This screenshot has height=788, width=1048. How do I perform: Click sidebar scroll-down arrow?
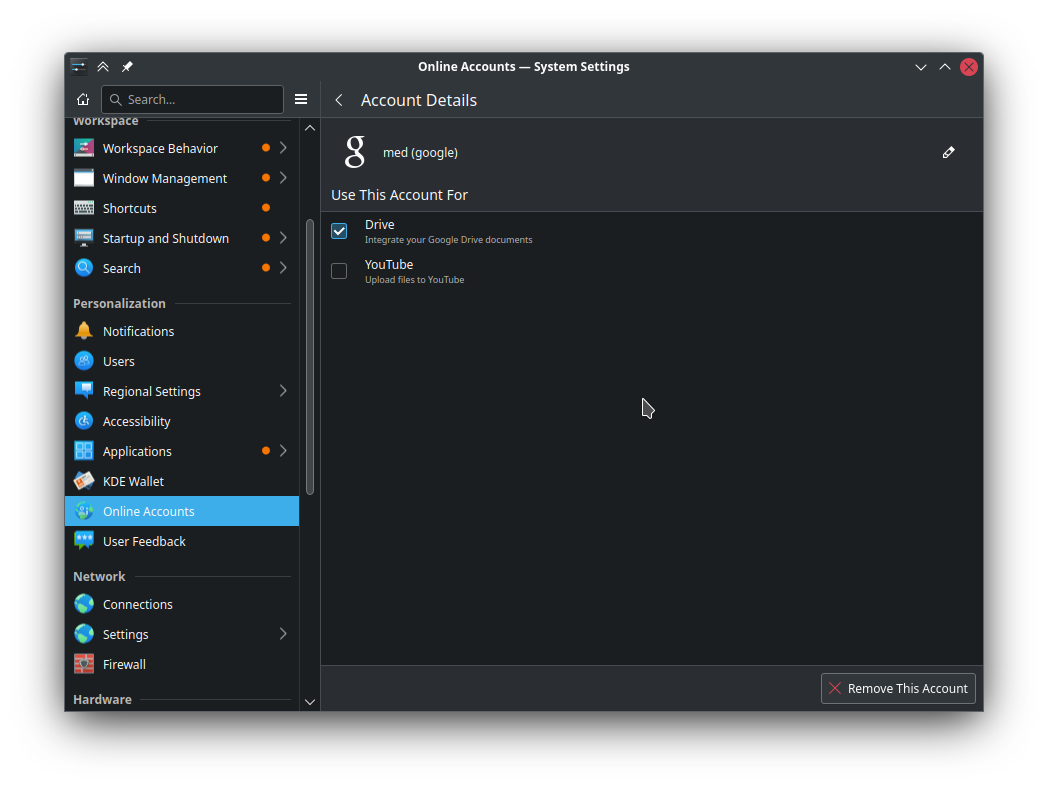[x=310, y=702]
